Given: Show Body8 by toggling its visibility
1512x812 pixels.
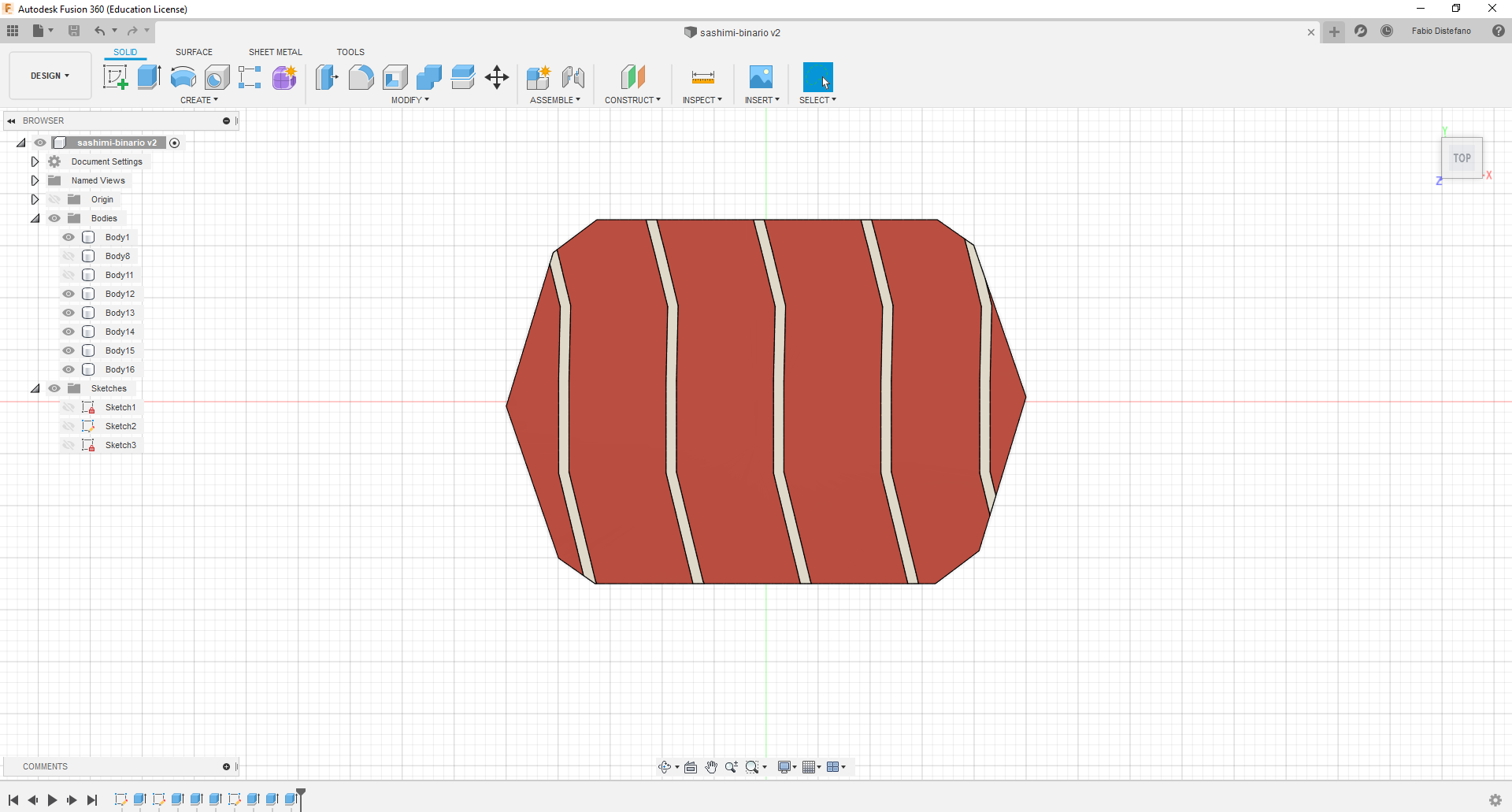Looking at the screenshot, I should [69, 256].
